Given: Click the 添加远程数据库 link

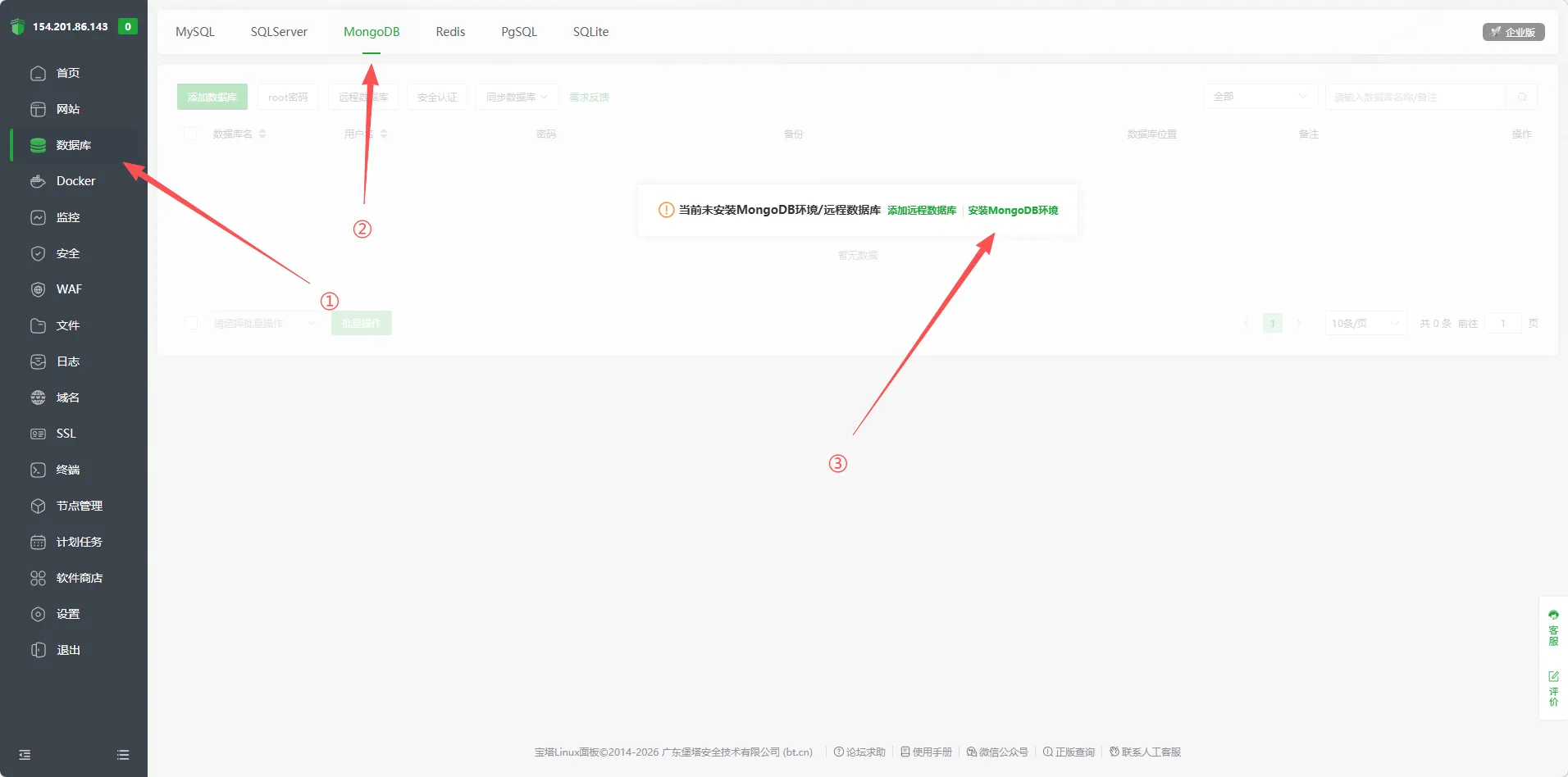Looking at the screenshot, I should tap(922, 211).
